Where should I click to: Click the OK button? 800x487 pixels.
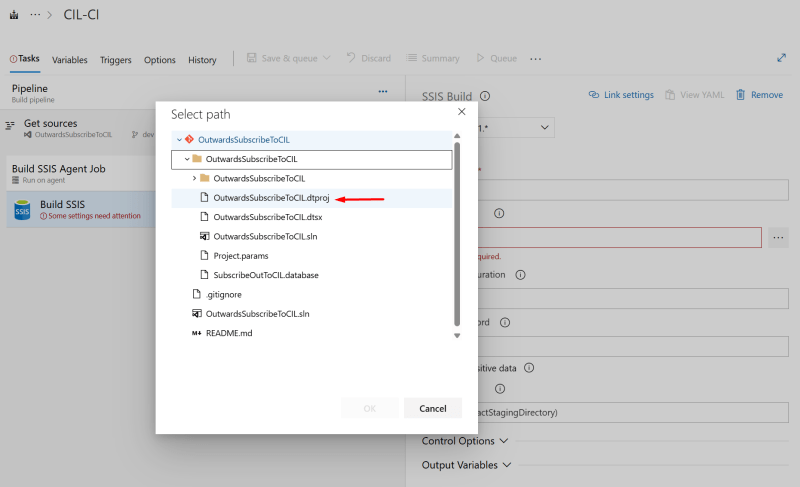click(370, 408)
